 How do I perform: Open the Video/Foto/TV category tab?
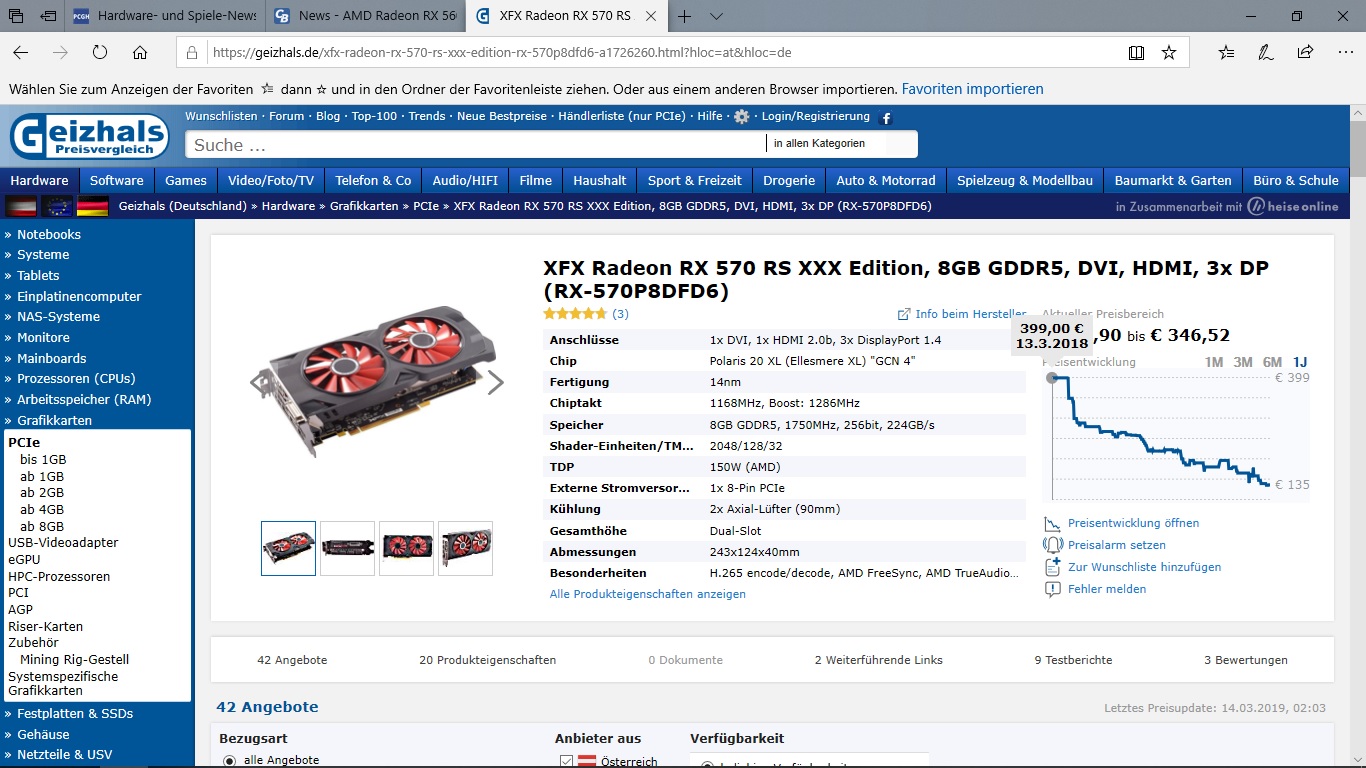click(271, 181)
